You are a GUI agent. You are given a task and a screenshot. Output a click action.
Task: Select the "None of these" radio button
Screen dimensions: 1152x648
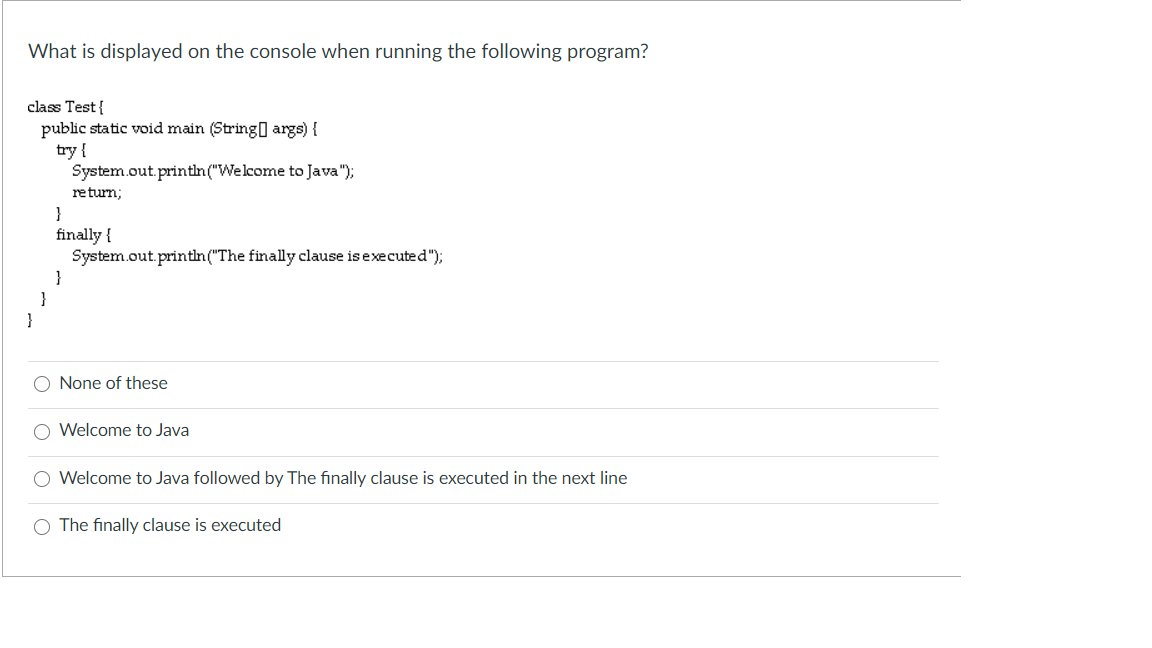tap(41, 383)
